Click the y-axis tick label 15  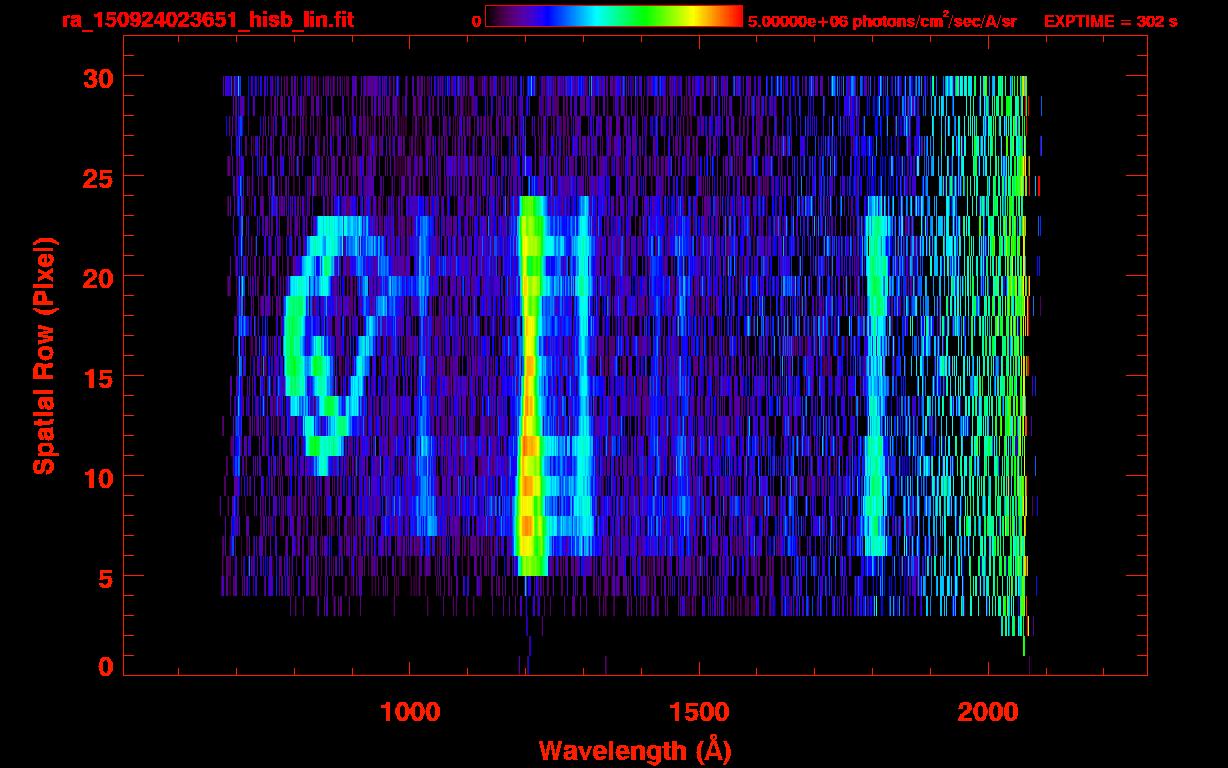tap(98, 377)
